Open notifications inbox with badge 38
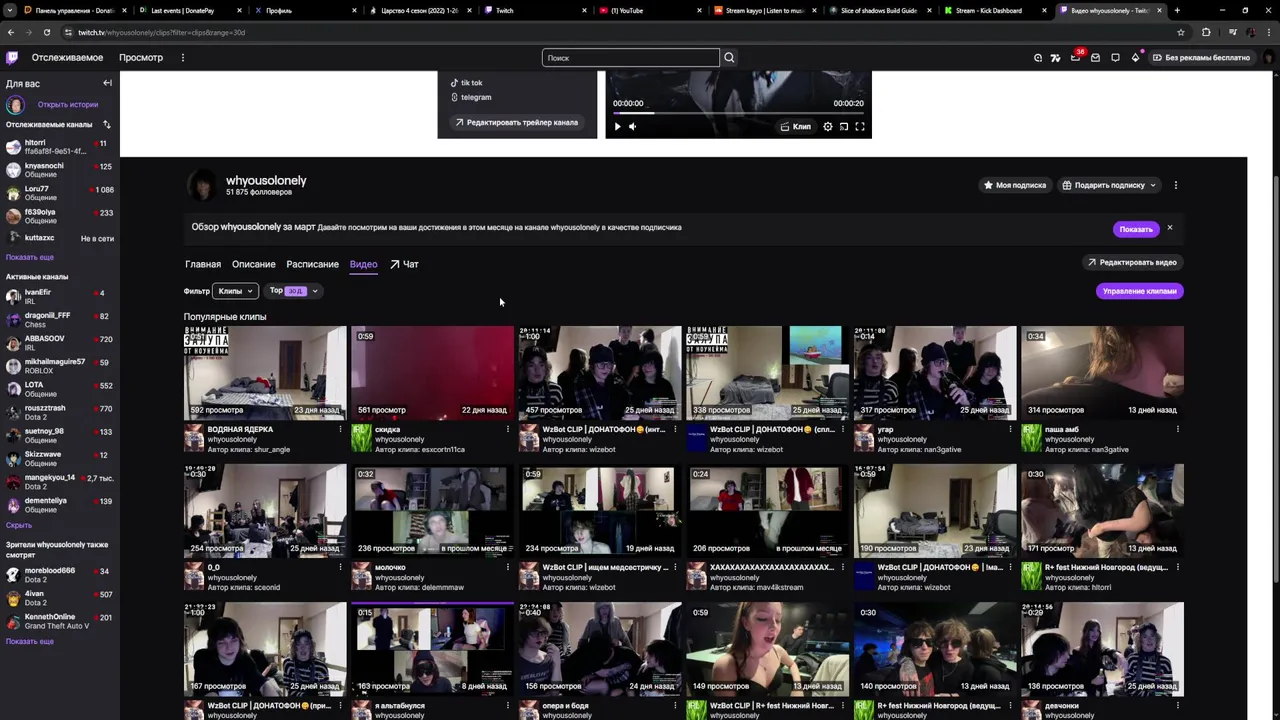The width and height of the screenshot is (1280, 720). 1076,58
